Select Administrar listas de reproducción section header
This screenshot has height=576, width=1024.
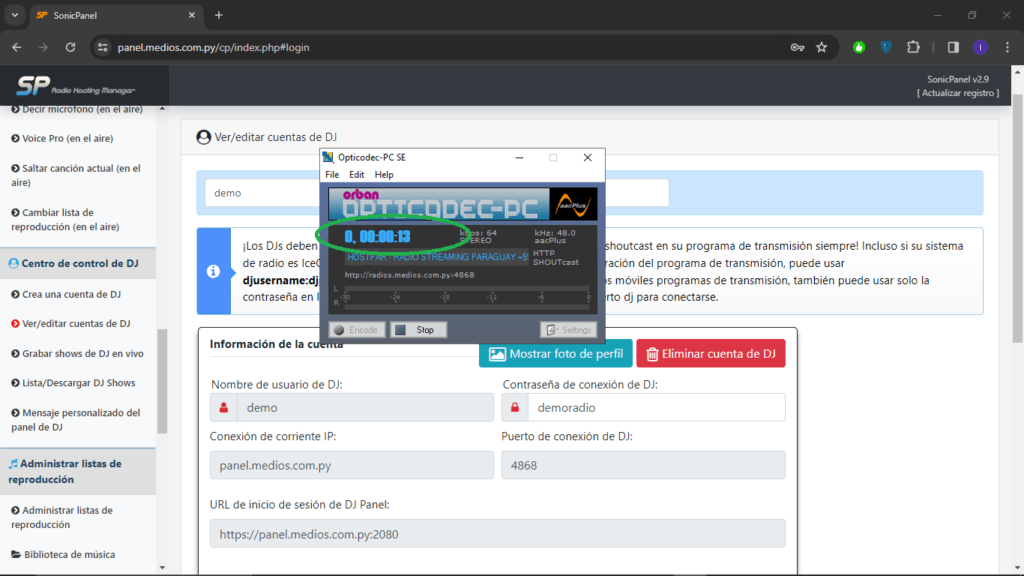tap(78, 472)
